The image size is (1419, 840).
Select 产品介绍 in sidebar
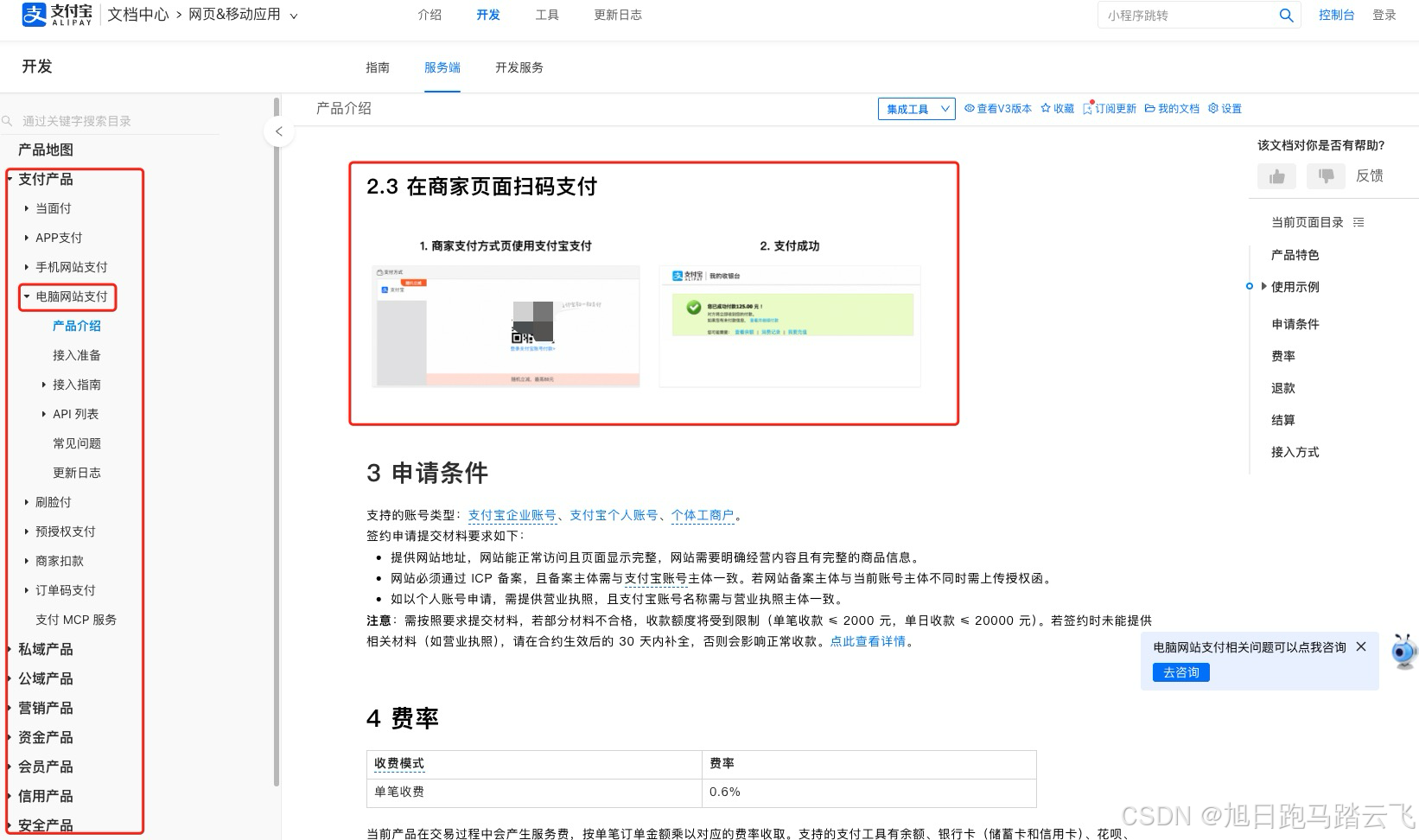click(x=77, y=326)
